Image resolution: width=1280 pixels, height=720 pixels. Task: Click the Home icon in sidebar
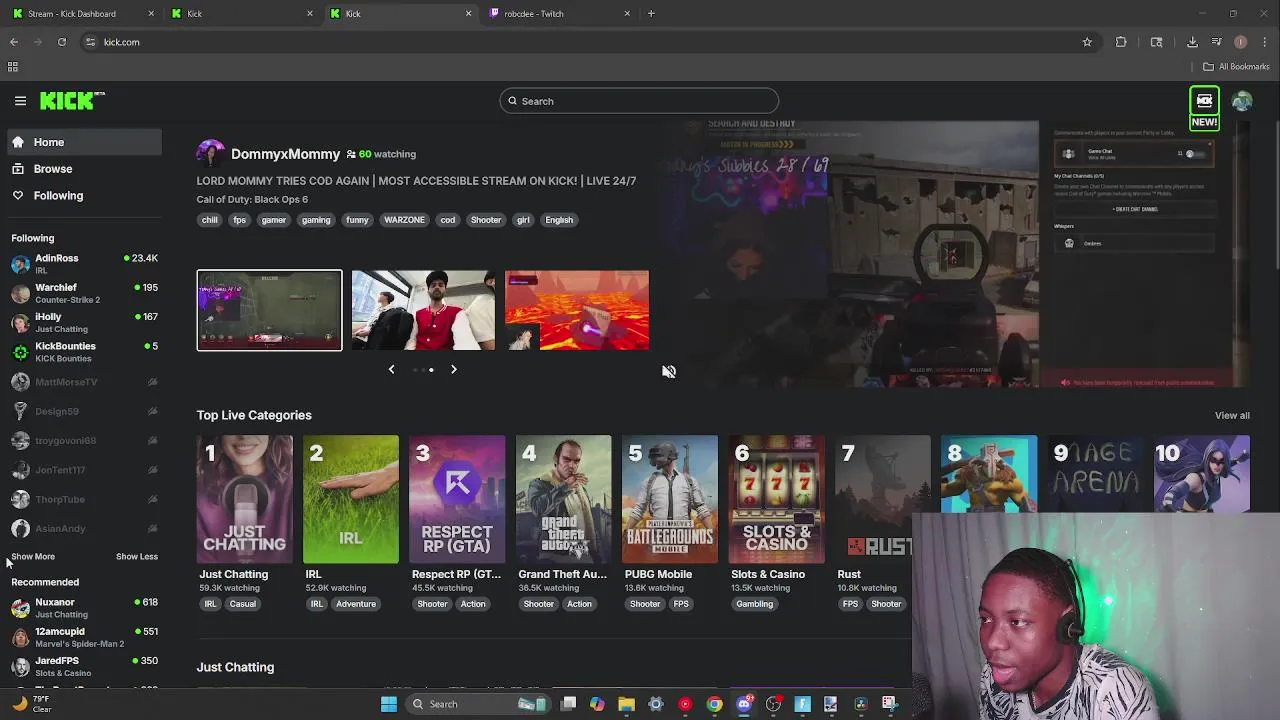18,142
